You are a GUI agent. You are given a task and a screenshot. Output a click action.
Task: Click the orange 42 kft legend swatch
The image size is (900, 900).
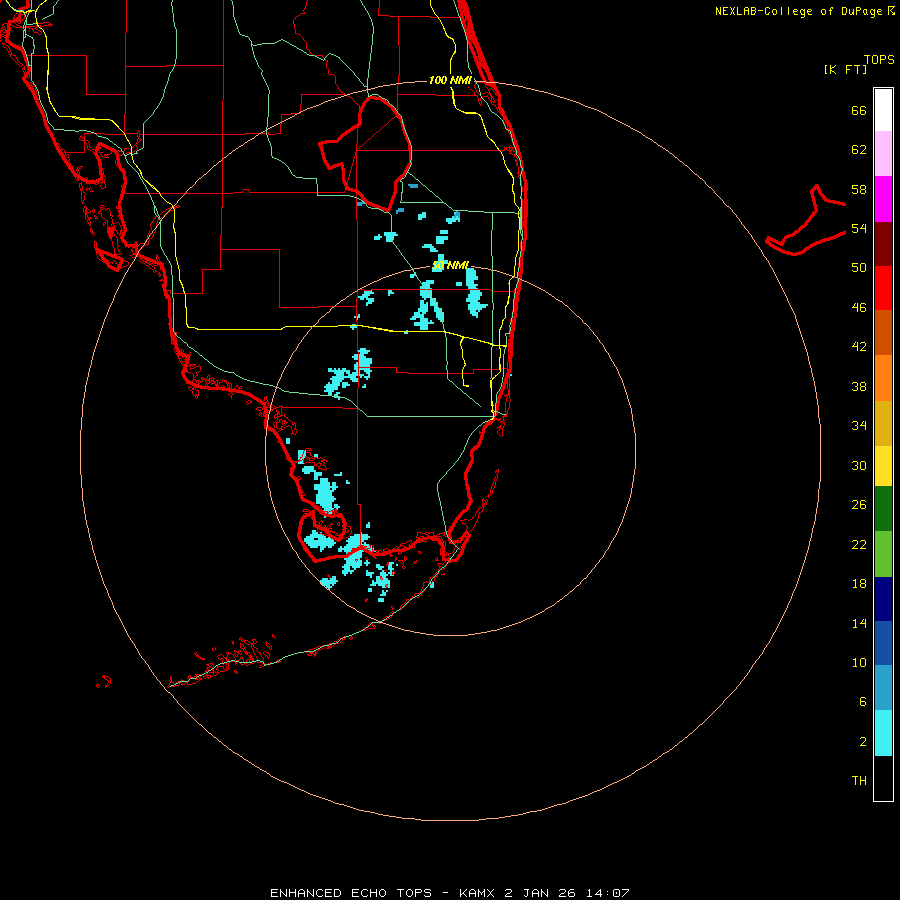pyautogui.click(x=883, y=378)
